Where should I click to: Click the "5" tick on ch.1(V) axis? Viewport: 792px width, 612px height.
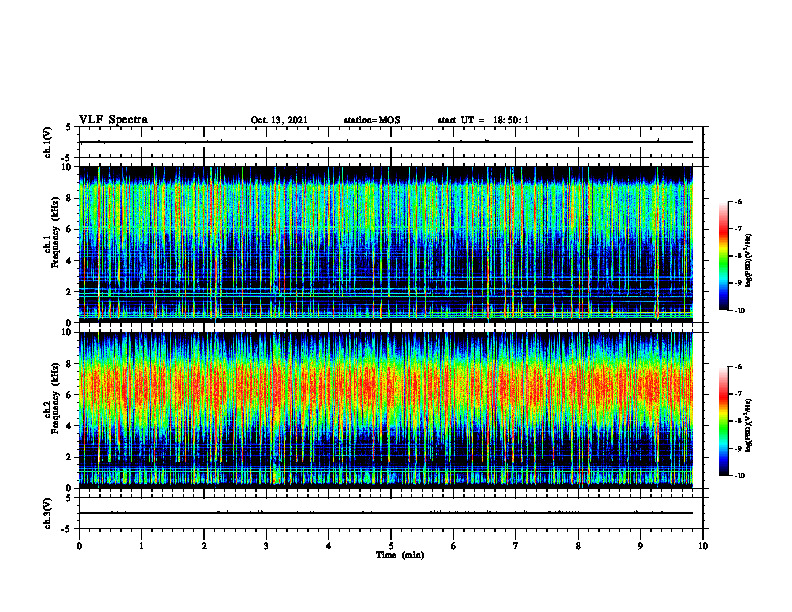point(69,127)
